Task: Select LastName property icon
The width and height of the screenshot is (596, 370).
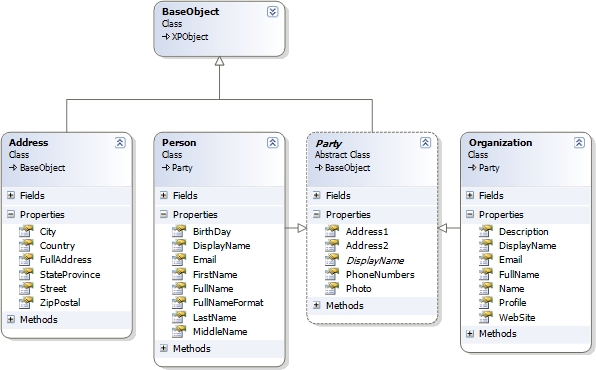Action: [x=179, y=317]
